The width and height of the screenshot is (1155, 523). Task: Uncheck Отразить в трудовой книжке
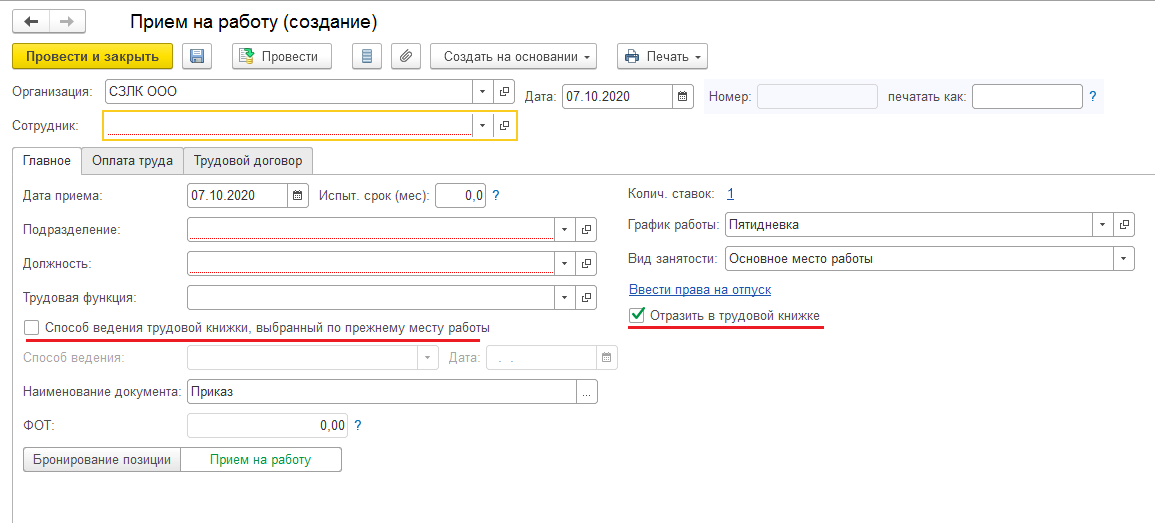[x=637, y=316]
